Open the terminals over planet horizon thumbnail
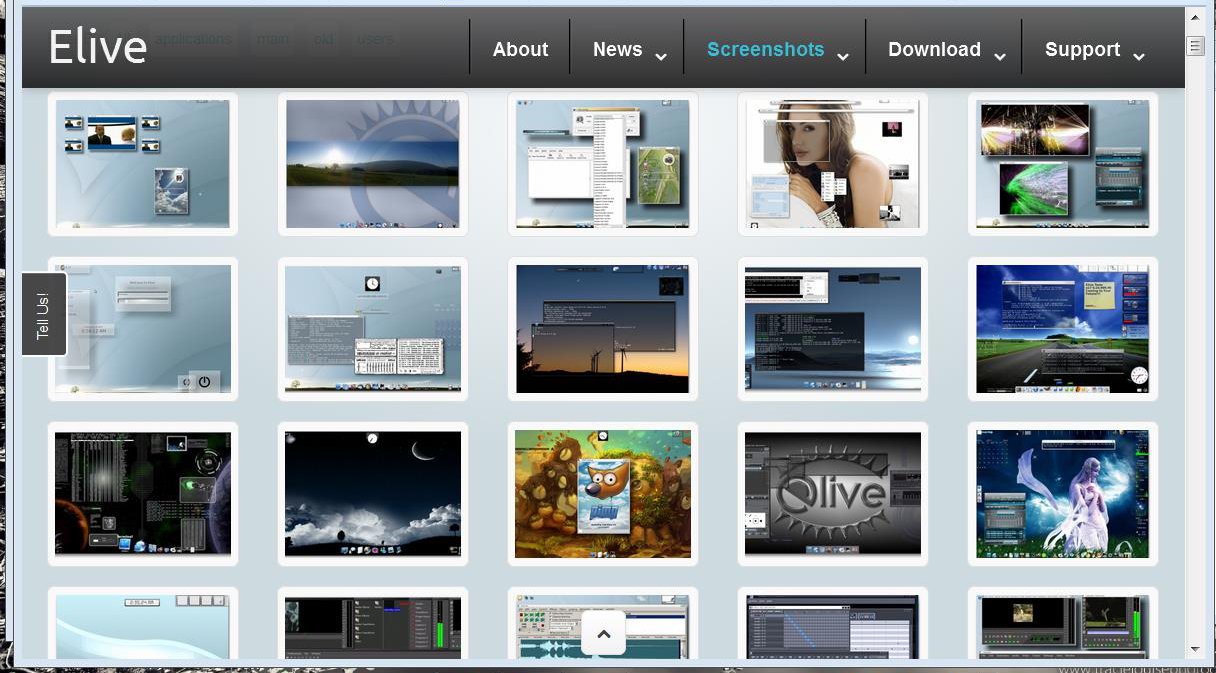The image size is (1216, 673). (x=833, y=329)
